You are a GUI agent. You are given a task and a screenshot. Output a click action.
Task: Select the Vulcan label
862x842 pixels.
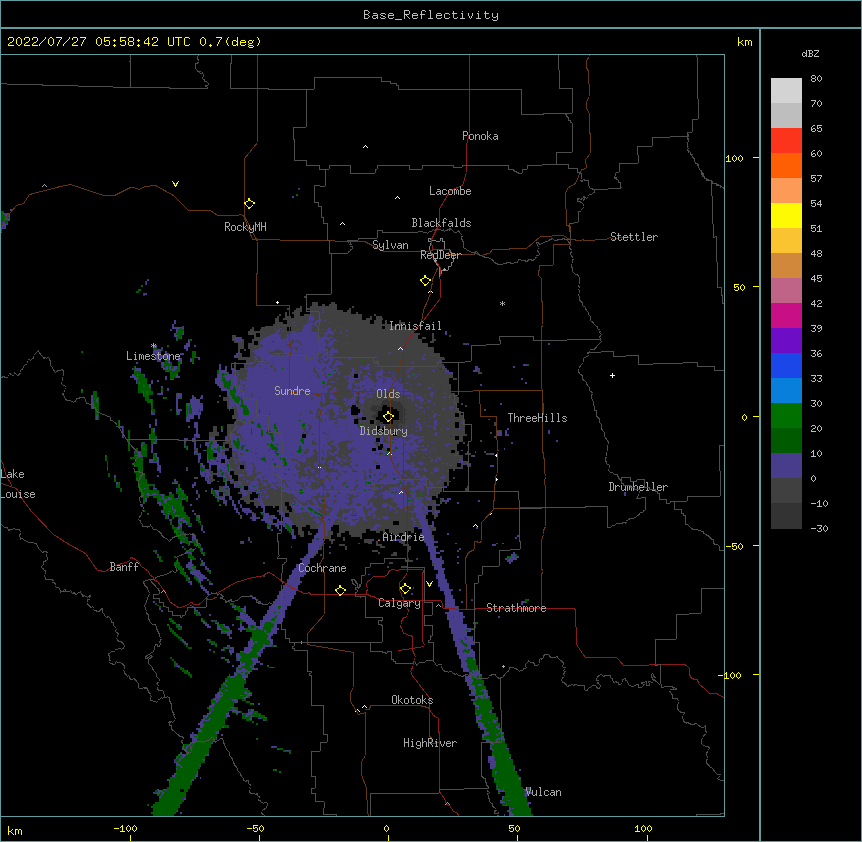[x=544, y=792]
